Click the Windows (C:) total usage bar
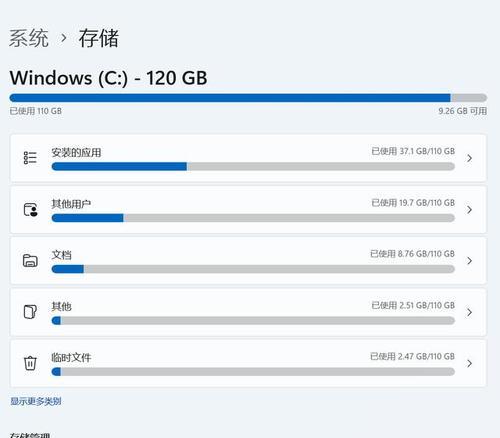The width and height of the screenshot is (500, 438). (248, 98)
